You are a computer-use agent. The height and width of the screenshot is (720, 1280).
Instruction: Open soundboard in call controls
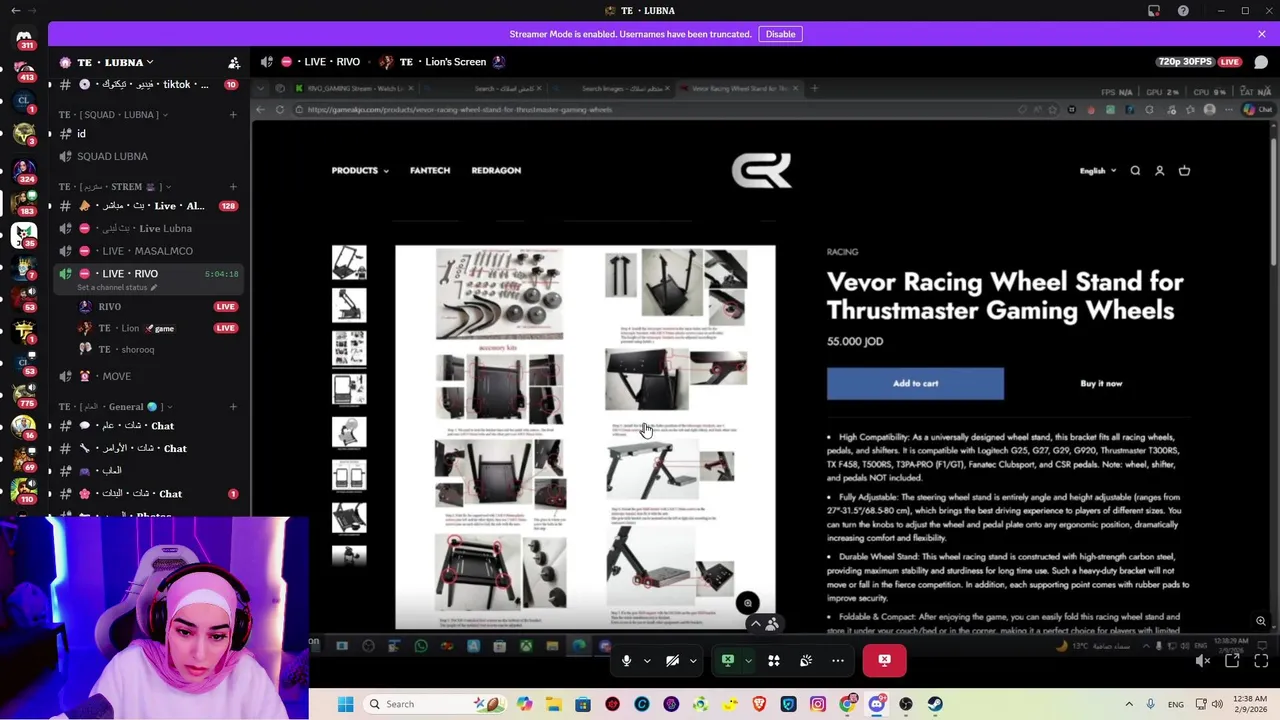[806, 661]
